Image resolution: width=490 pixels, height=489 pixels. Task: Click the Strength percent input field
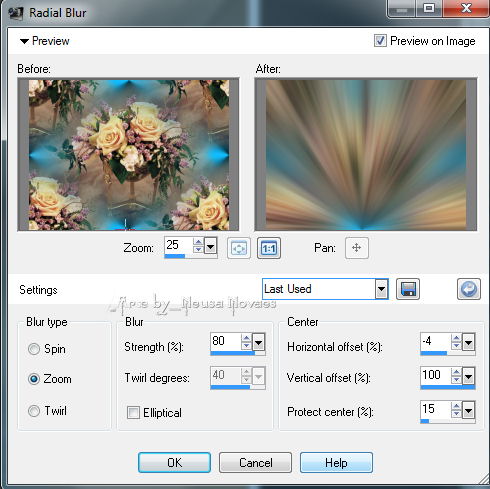coord(226,342)
